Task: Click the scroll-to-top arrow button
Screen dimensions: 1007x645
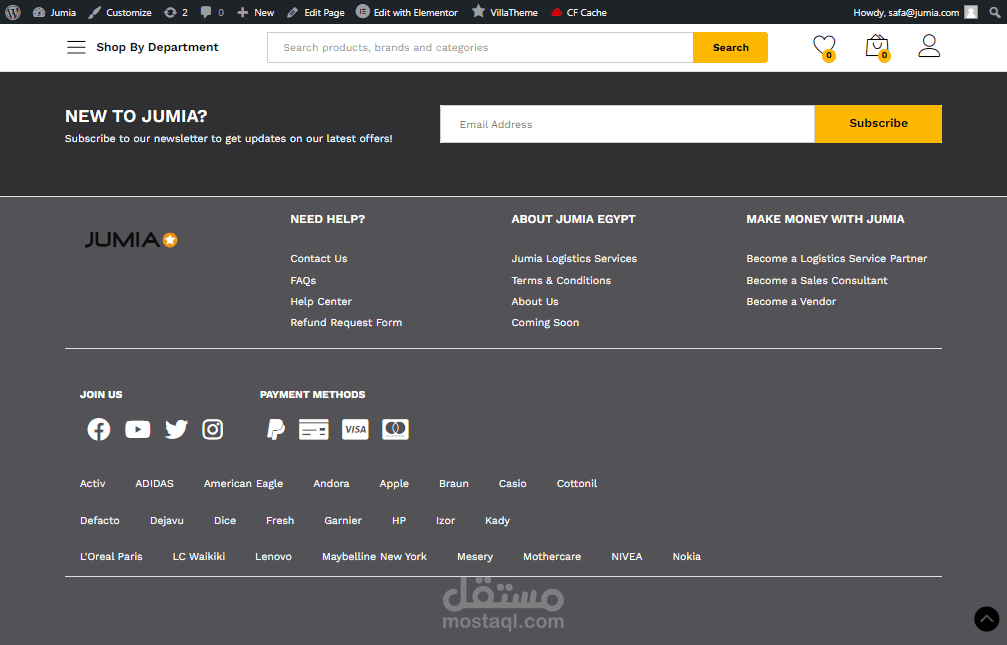Action: 986,619
